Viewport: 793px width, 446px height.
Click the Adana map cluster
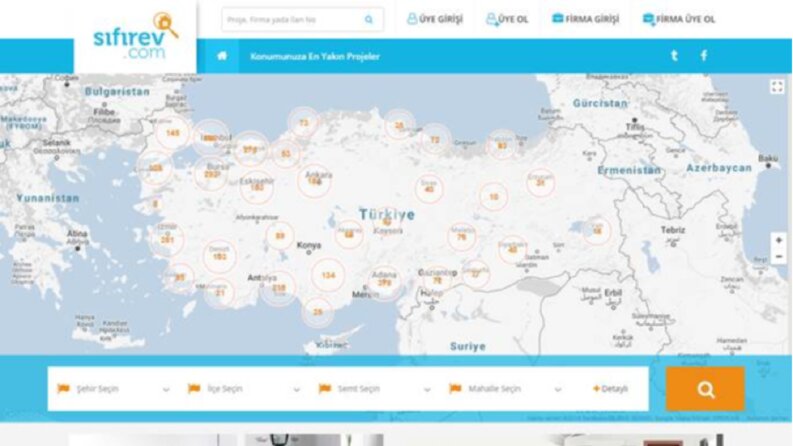tap(384, 283)
